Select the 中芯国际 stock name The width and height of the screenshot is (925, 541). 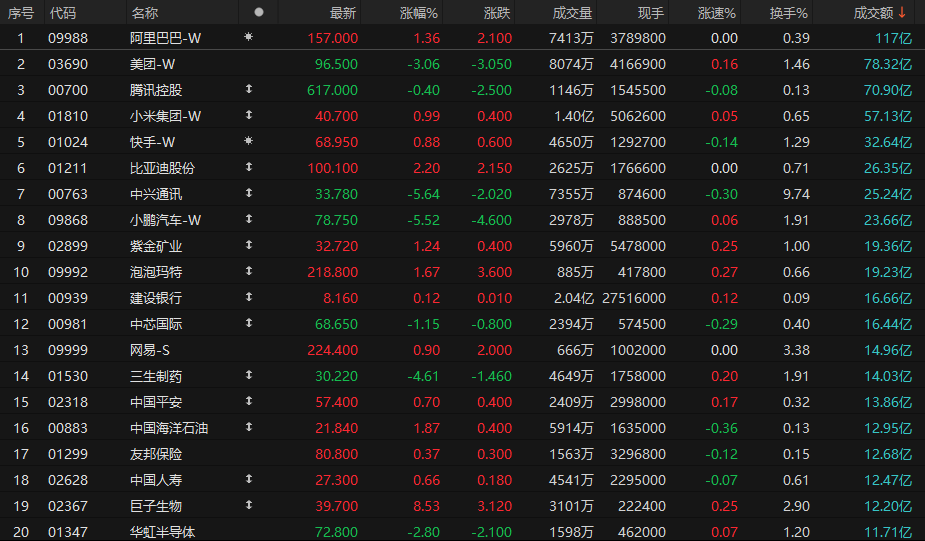[x=156, y=324]
